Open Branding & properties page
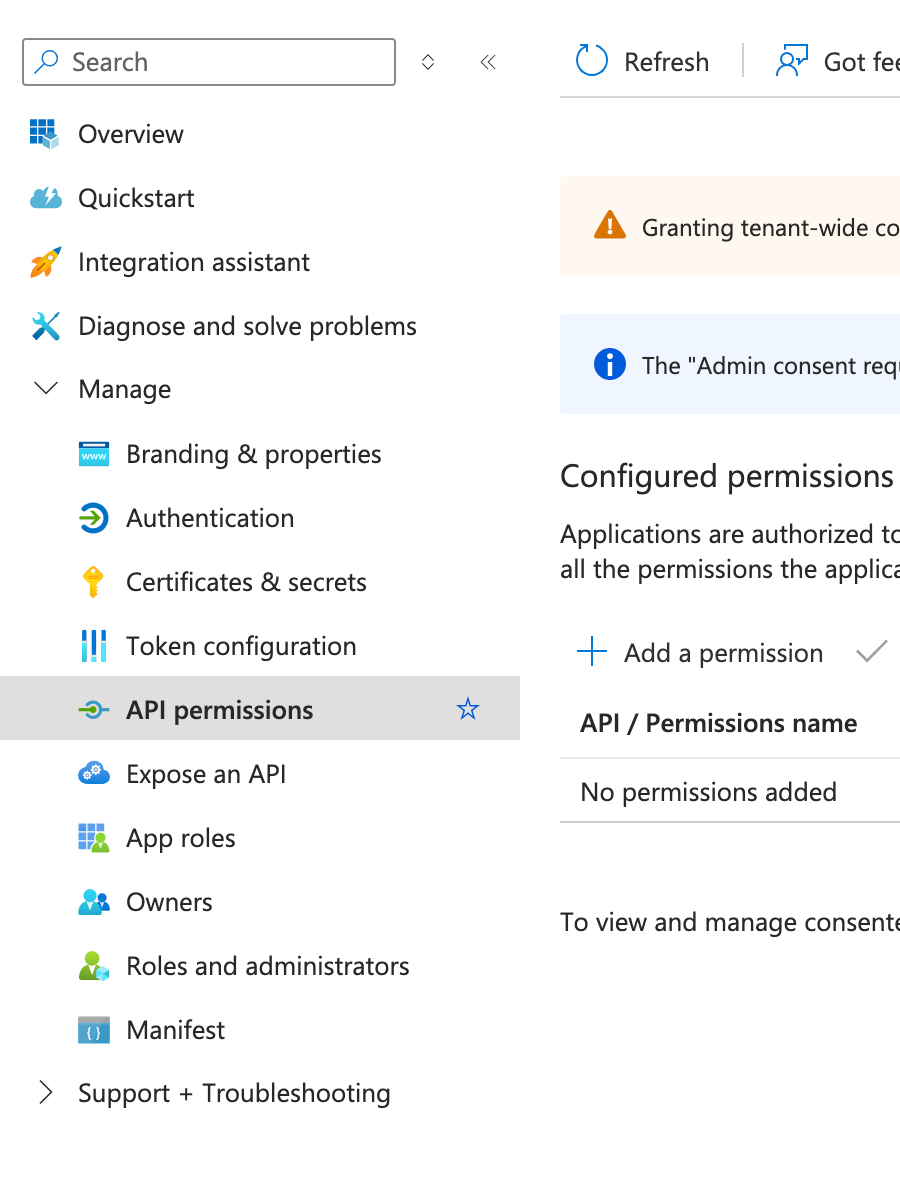The image size is (900, 1204). coord(253,454)
